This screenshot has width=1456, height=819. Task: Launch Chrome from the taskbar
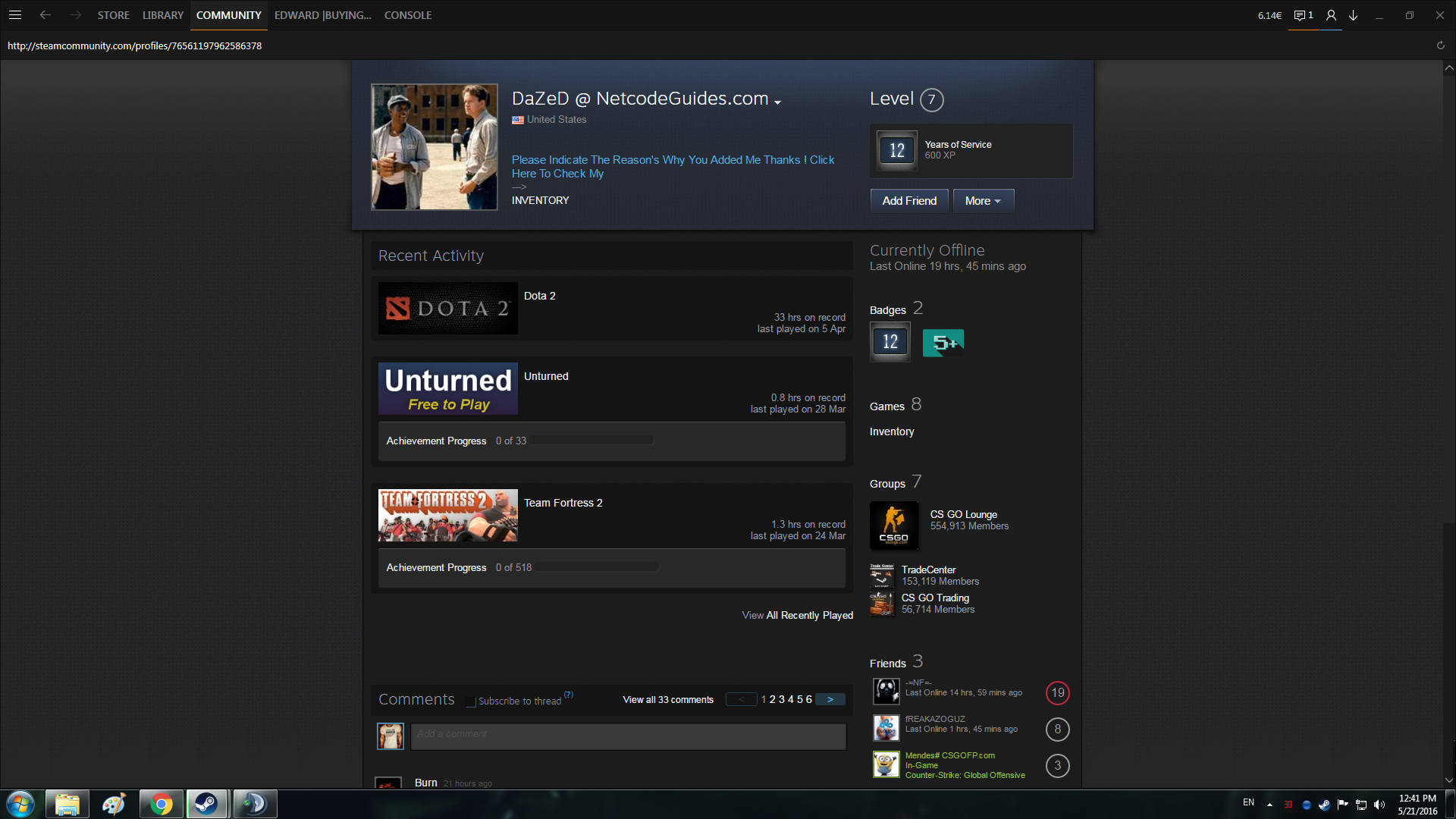tap(161, 804)
